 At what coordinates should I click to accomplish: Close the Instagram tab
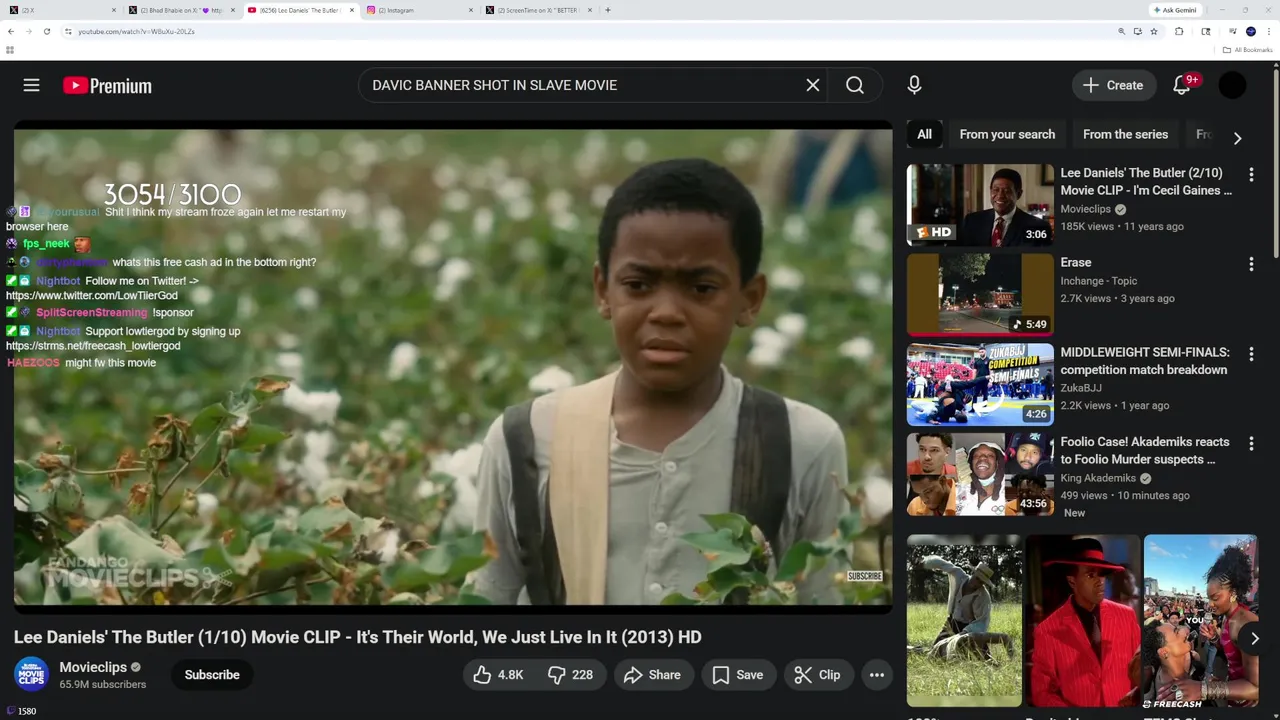pyautogui.click(x=470, y=10)
